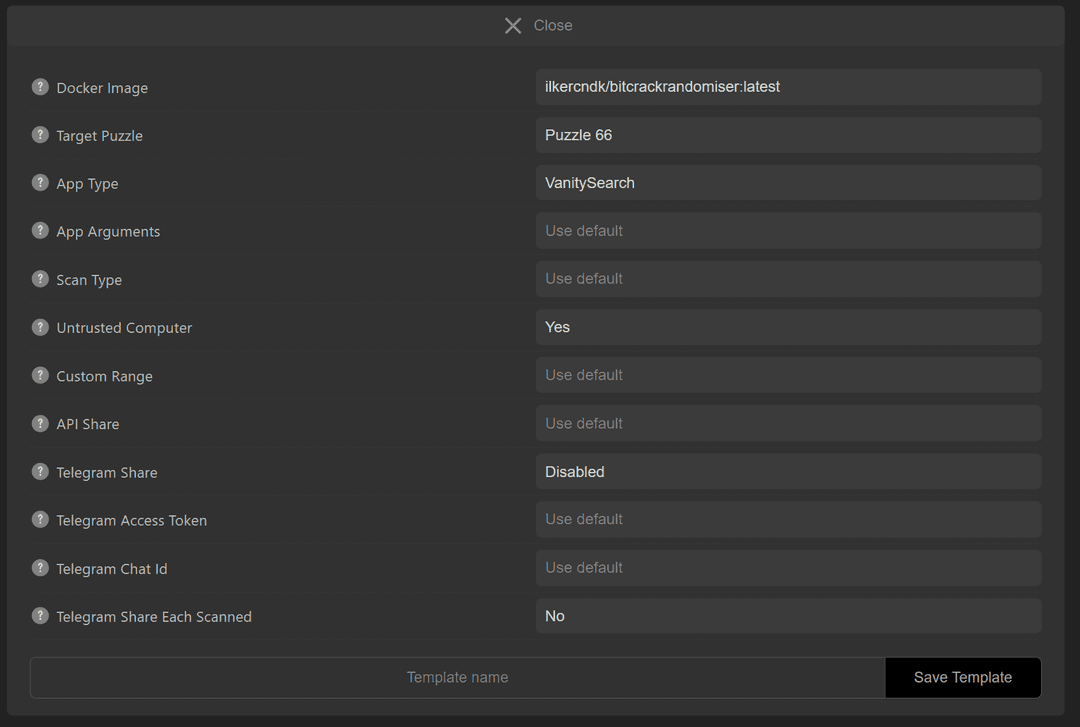Image resolution: width=1080 pixels, height=727 pixels.
Task: Click into the Template name field
Action: pyautogui.click(x=457, y=678)
